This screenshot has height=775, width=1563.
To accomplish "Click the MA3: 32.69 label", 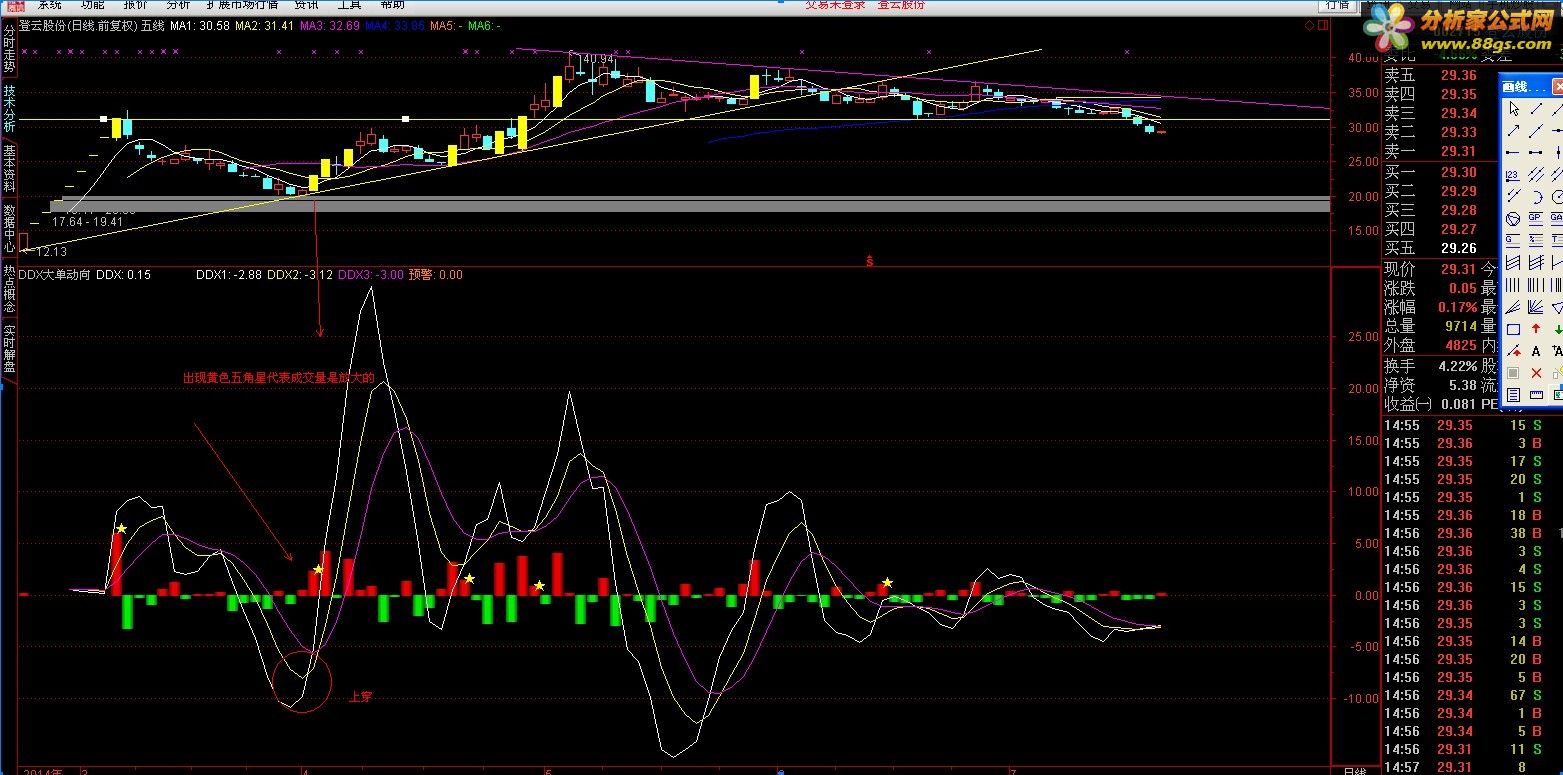I will pyautogui.click(x=330, y=26).
